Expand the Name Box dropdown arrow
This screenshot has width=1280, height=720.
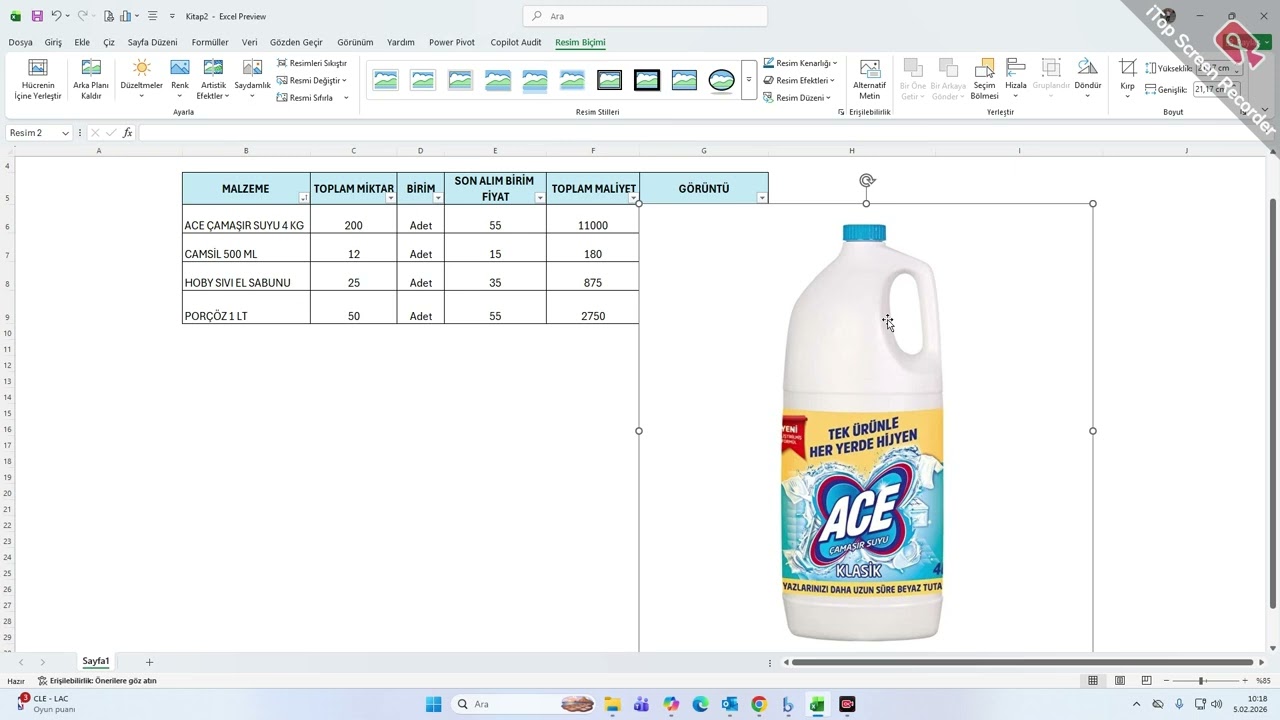coord(65,133)
